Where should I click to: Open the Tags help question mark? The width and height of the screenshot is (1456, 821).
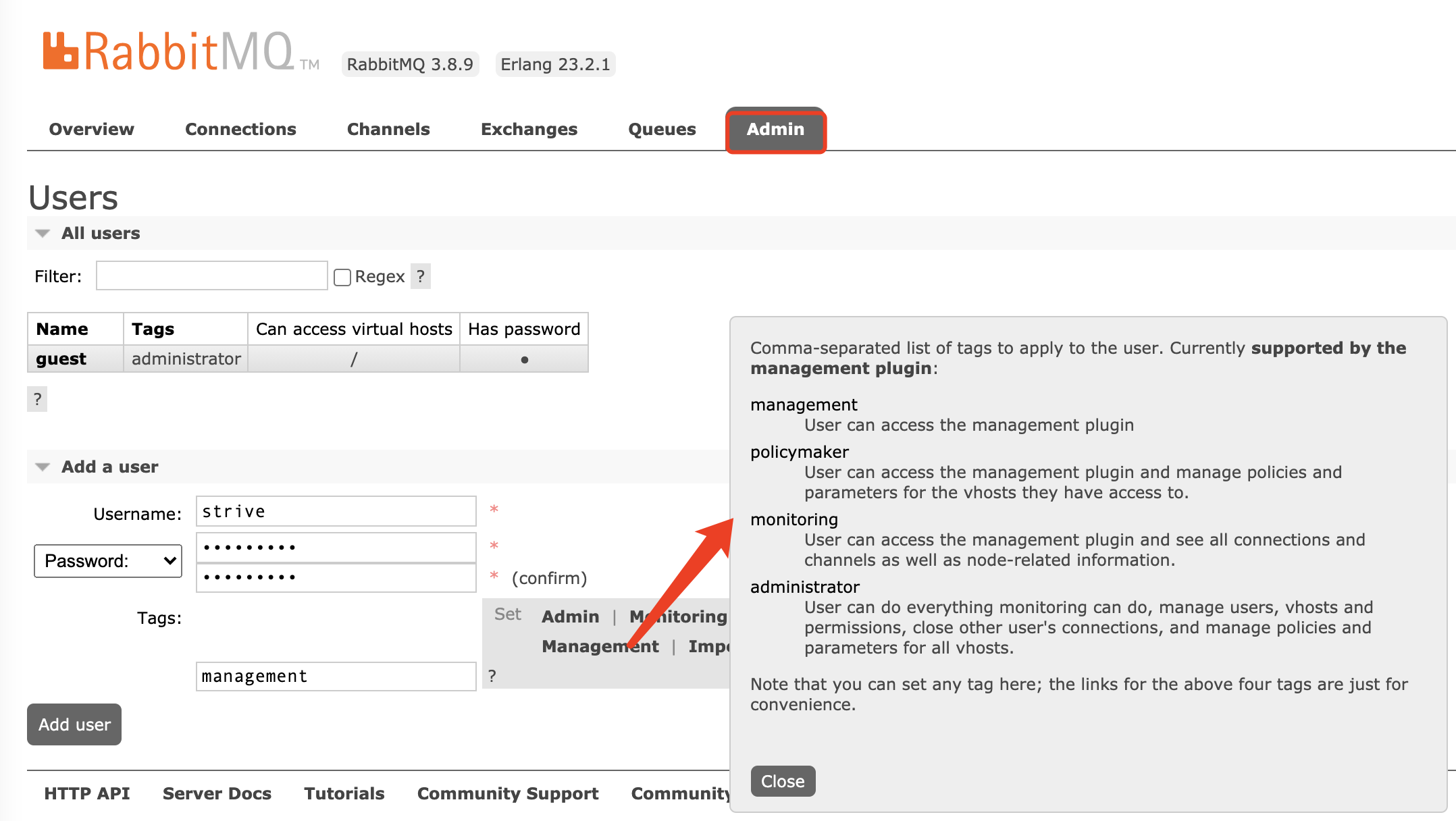point(492,676)
